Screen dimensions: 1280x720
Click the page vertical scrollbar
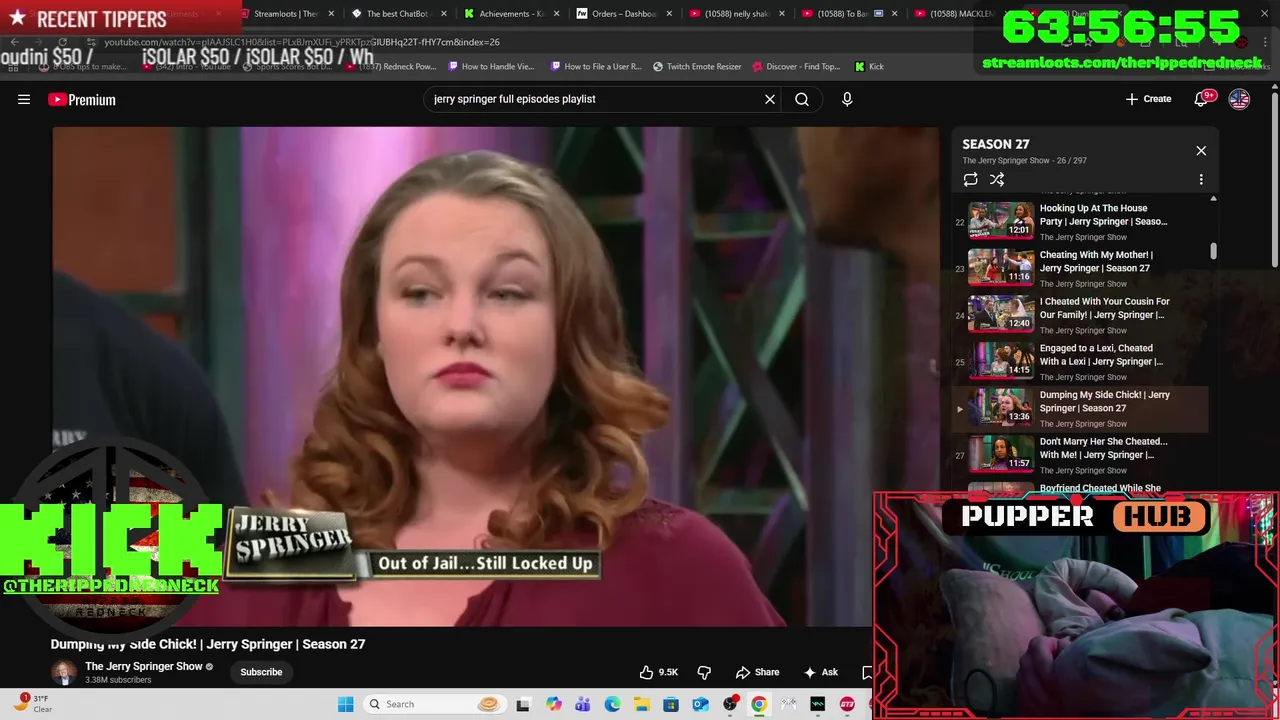pyautogui.click(x=1274, y=180)
